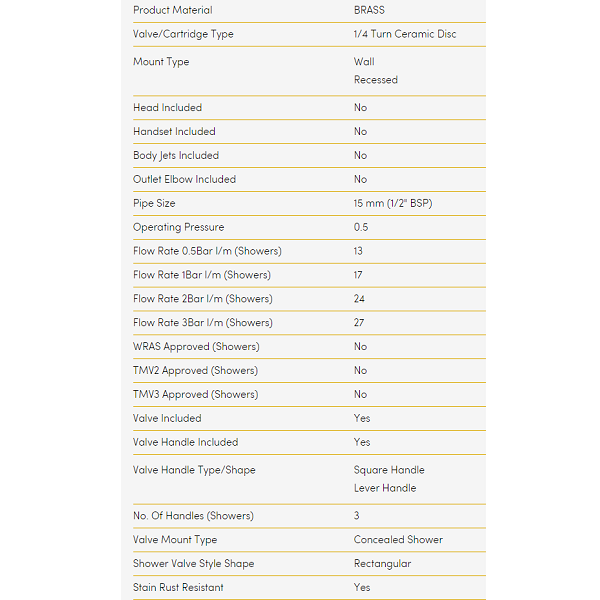The image size is (600, 600).
Task: Click the Flow Rate 3Bar label
Action: (202, 323)
